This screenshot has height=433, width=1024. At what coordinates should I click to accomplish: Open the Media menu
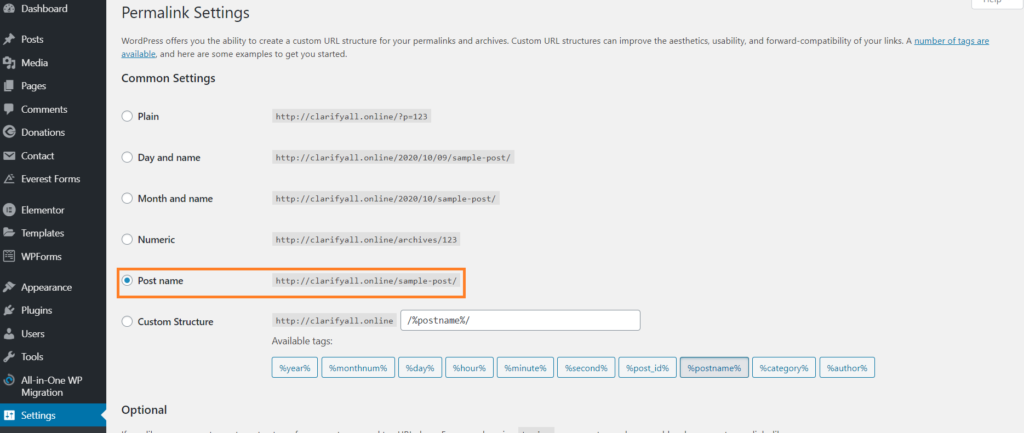tap(34, 63)
